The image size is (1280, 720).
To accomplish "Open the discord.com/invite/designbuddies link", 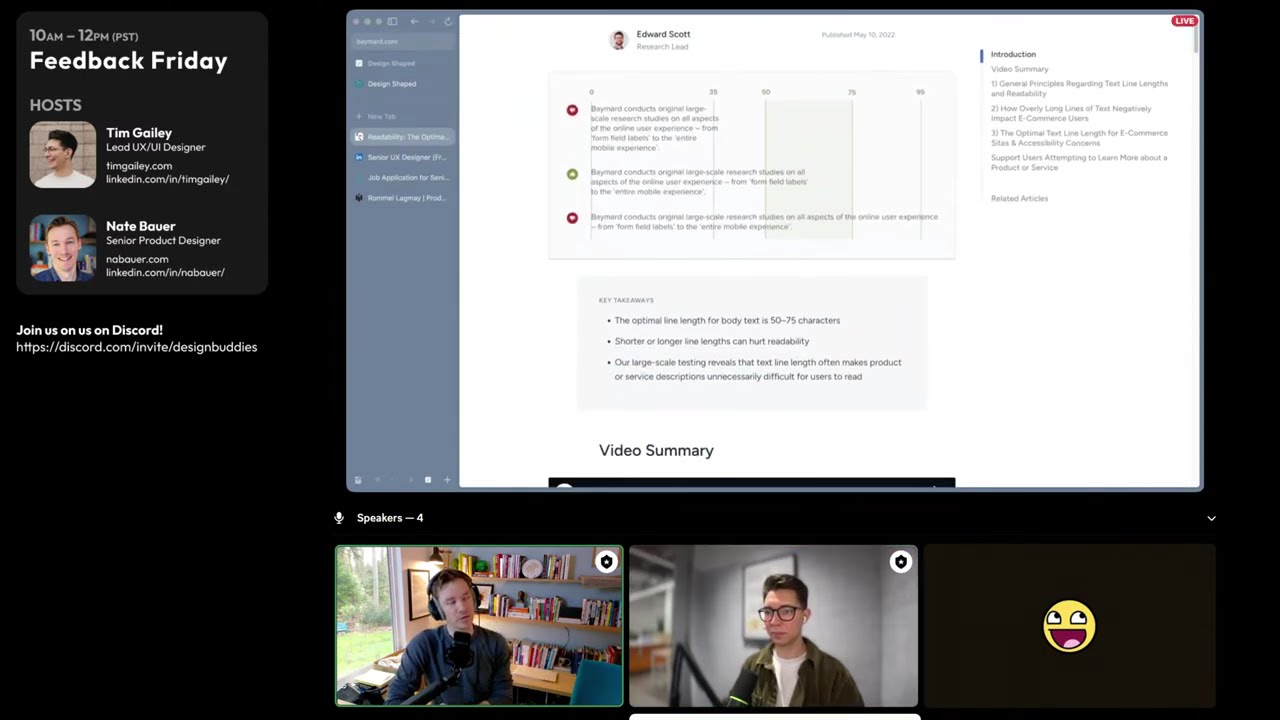I will [136, 347].
